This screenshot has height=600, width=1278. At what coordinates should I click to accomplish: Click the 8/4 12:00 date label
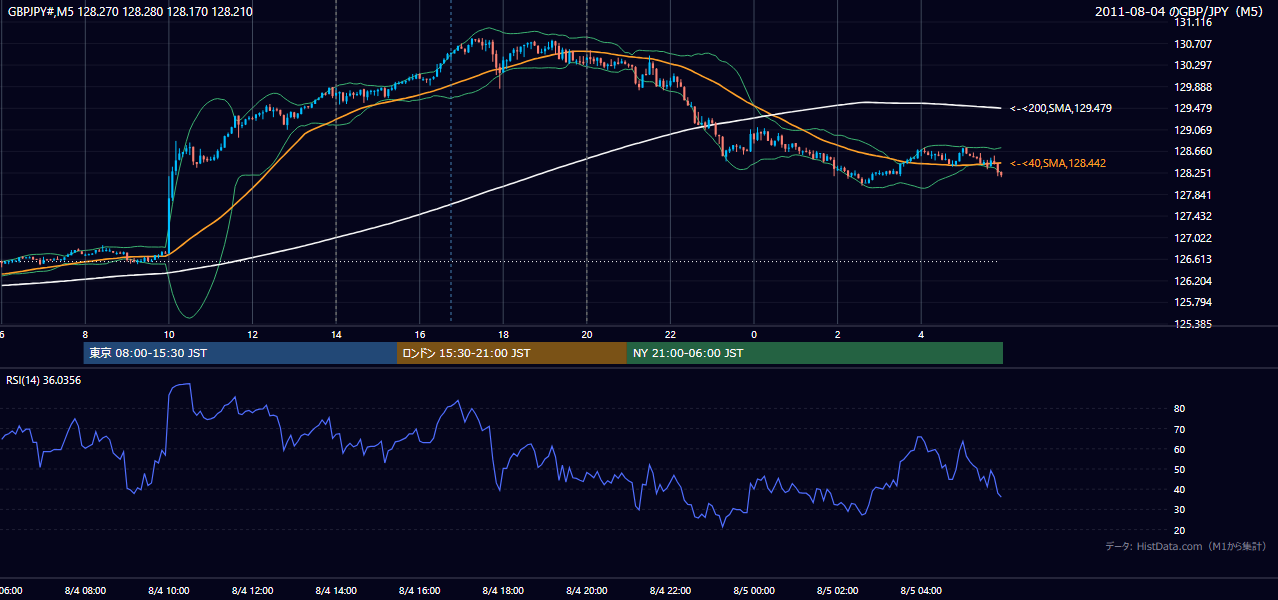[252, 590]
